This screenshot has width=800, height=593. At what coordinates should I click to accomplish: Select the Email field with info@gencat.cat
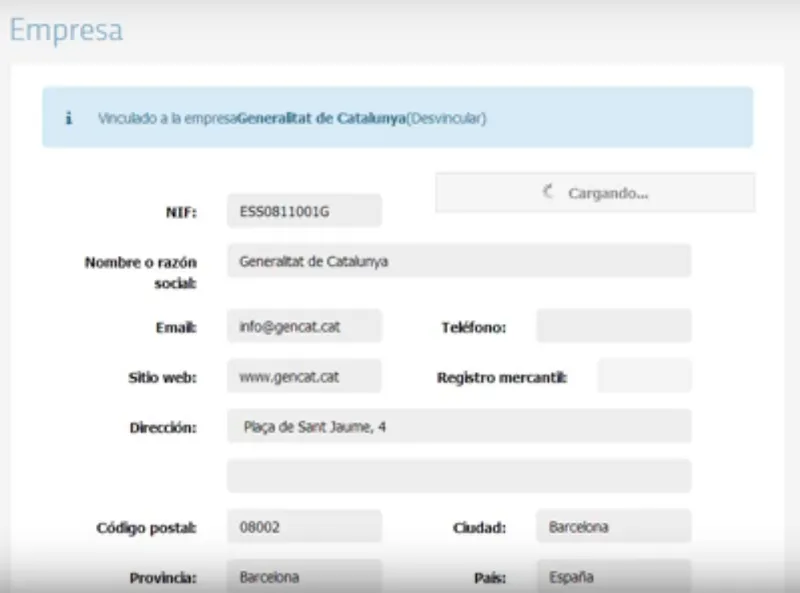(304, 326)
